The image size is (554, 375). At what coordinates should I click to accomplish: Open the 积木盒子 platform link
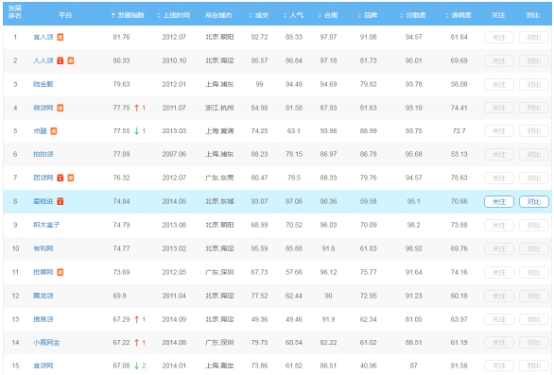tap(46, 225)
